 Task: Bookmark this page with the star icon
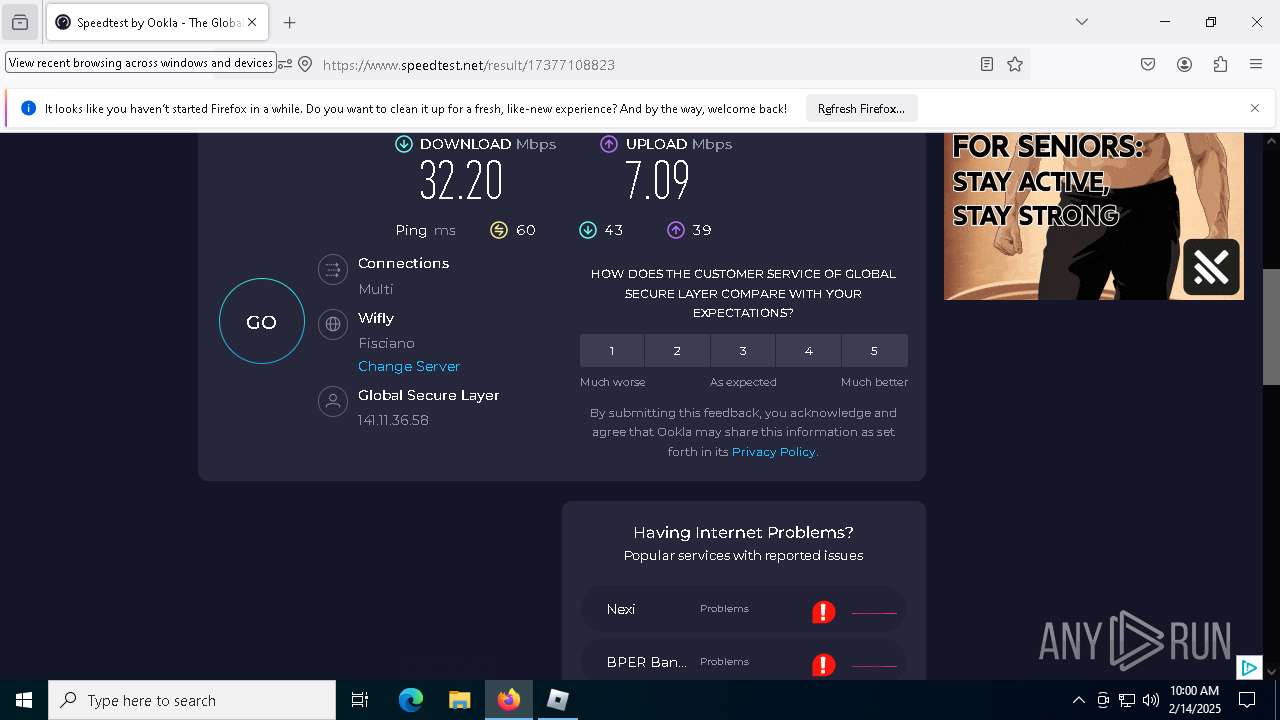pyautogui.click(x=1015, y=64)
